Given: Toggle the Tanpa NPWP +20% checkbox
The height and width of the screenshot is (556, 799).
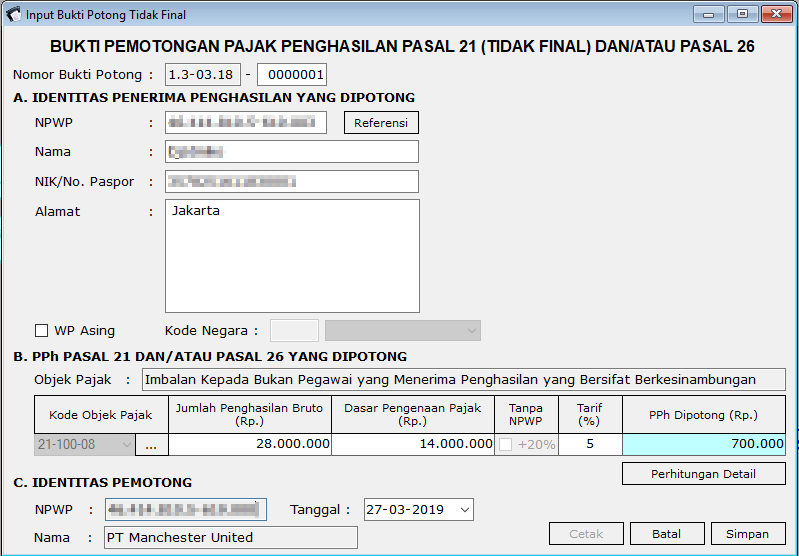Looking at the screenshot, I should [505, 445].
